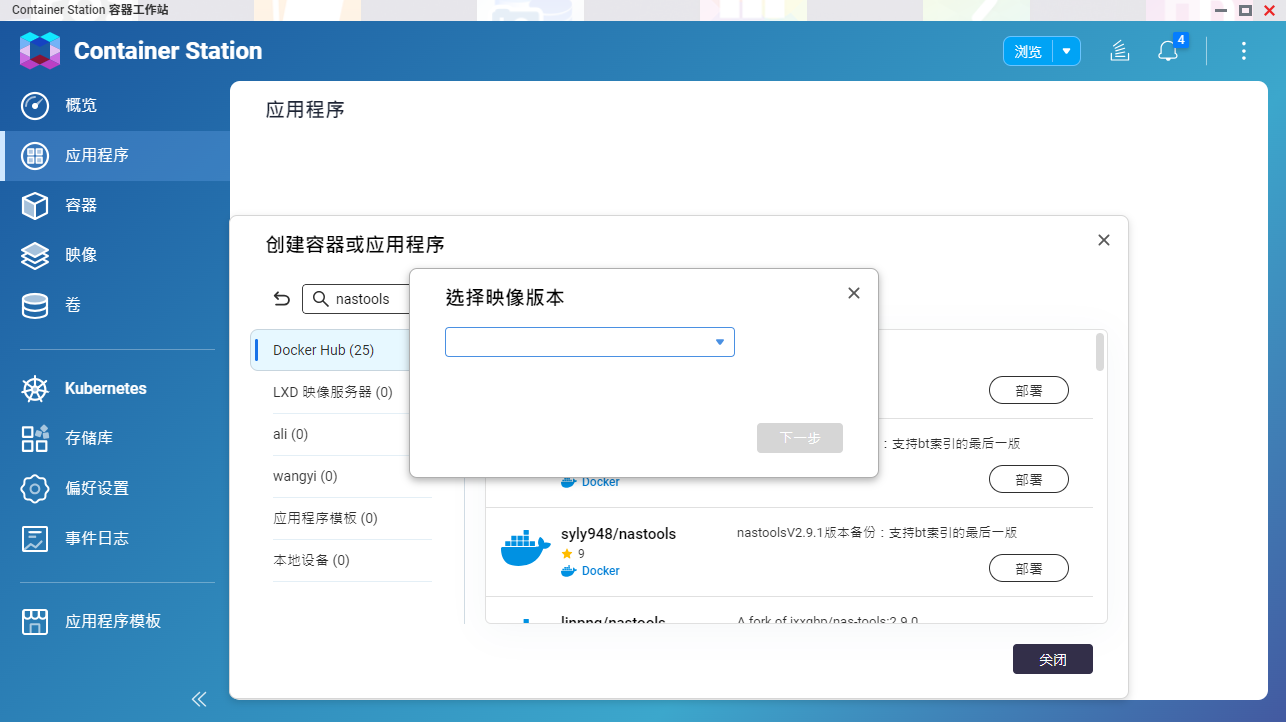
Task: Collapse the sidebar with the double chevron
Action: point(199,699)
